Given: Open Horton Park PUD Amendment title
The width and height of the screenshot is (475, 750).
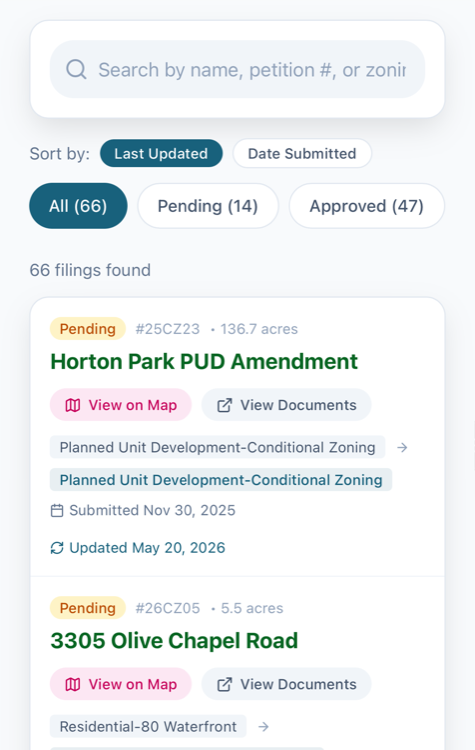Looking at the screenshot, I should point(204,361).
